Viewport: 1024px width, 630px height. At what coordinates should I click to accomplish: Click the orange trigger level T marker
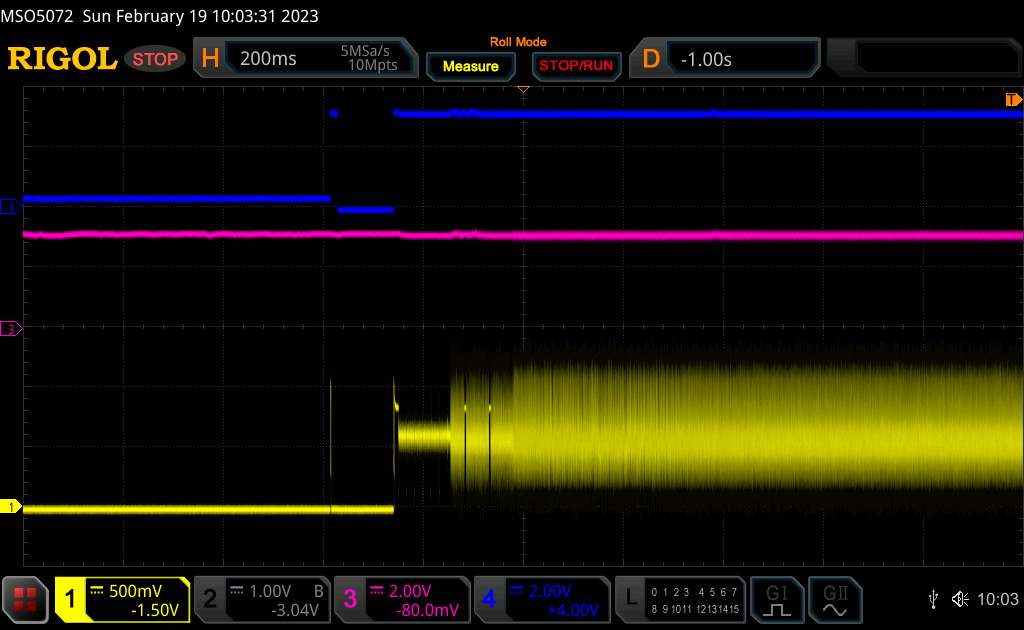pyautogui.click(x=1013, y=99)
